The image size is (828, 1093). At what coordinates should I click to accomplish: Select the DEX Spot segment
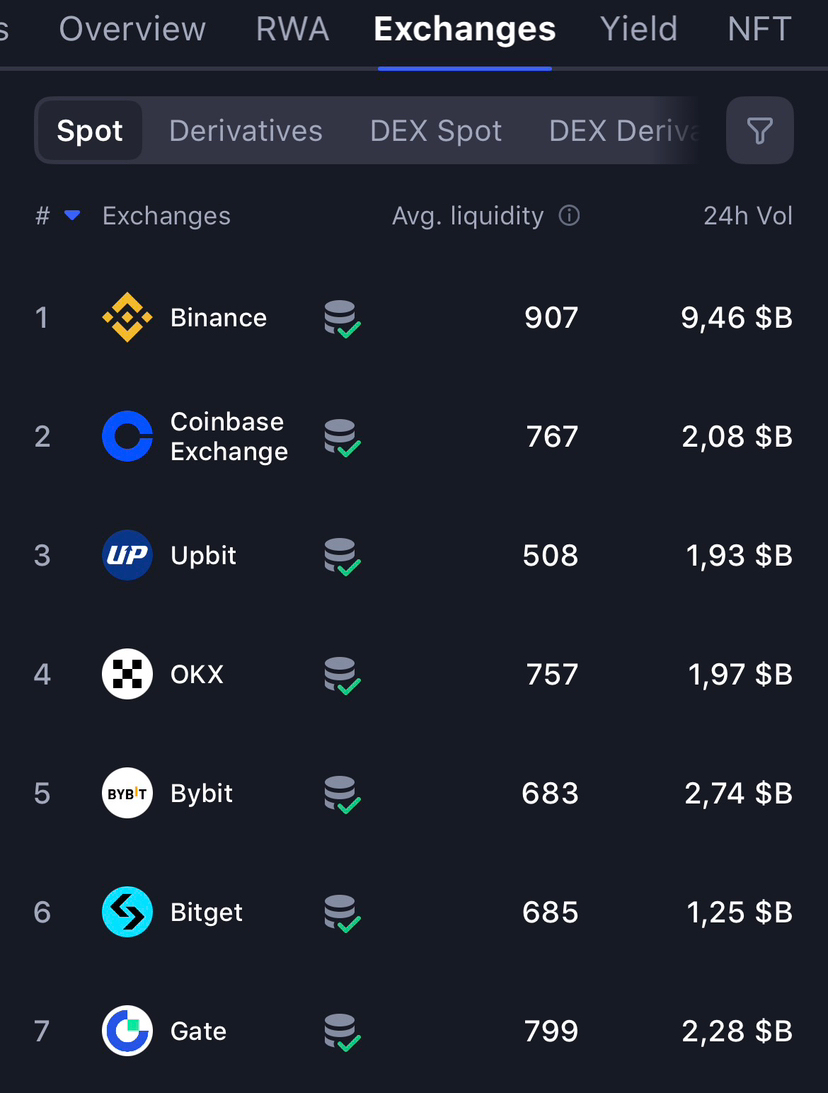(436, 131)
